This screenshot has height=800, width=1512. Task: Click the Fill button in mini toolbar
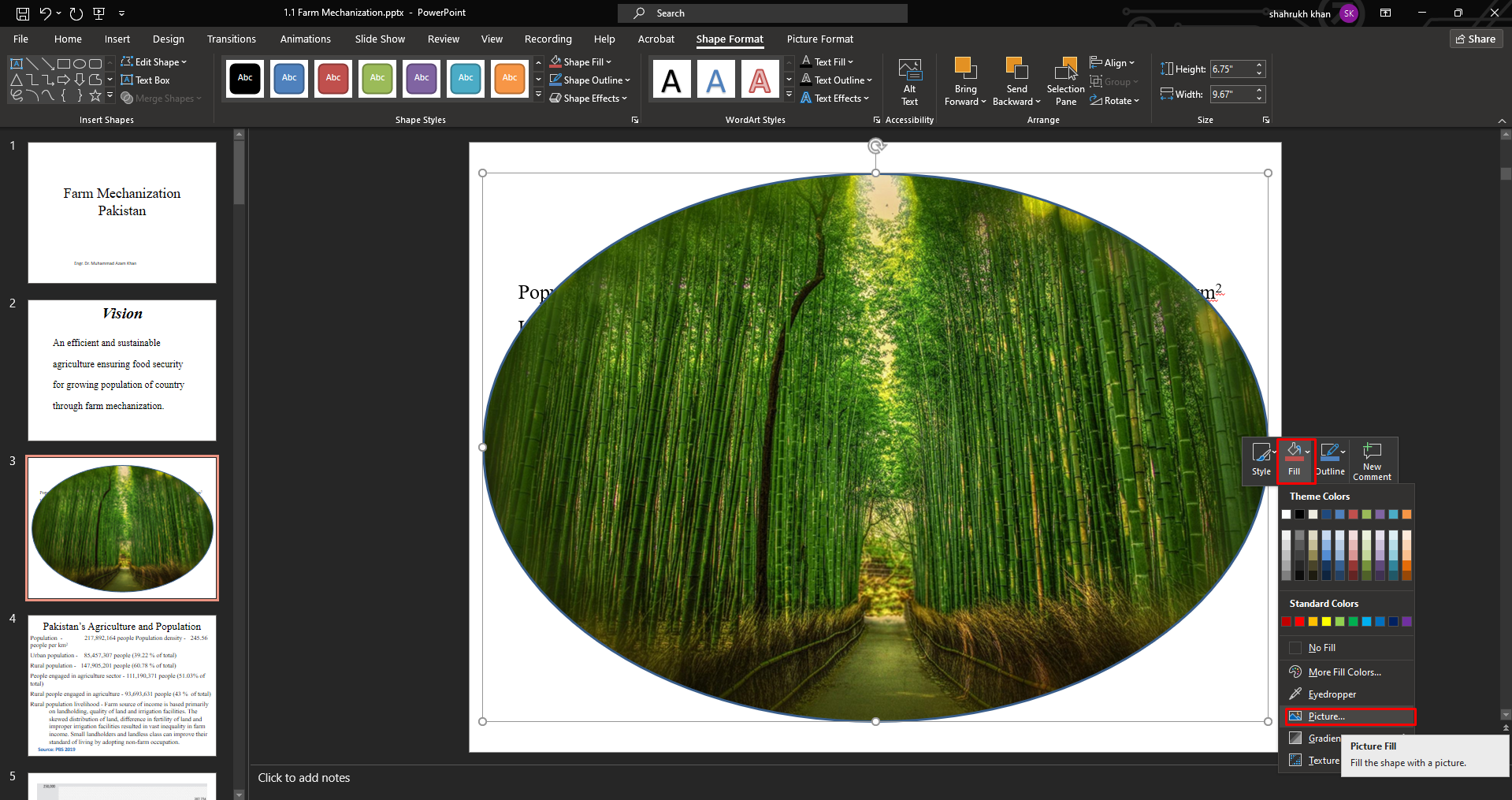pyautogui.click(x=1295, y=461)
